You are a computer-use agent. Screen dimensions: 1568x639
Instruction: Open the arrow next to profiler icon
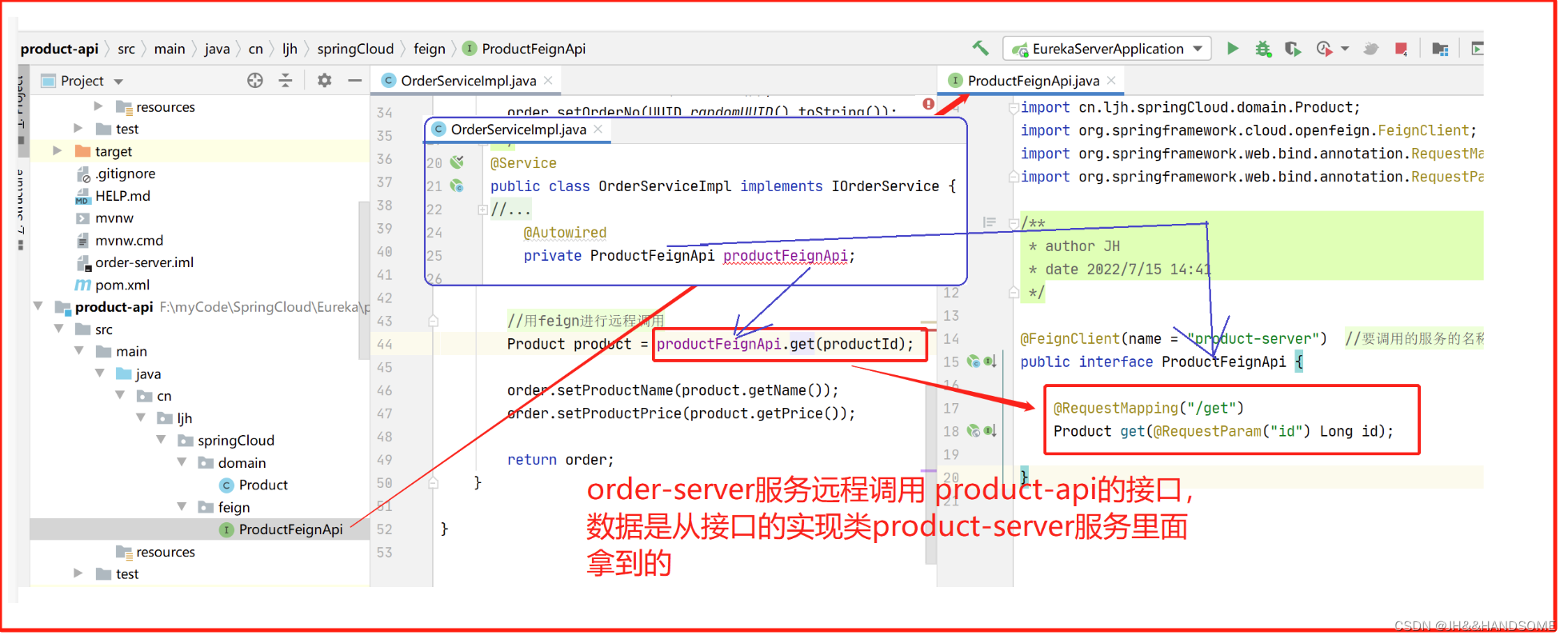(1345, 49)
